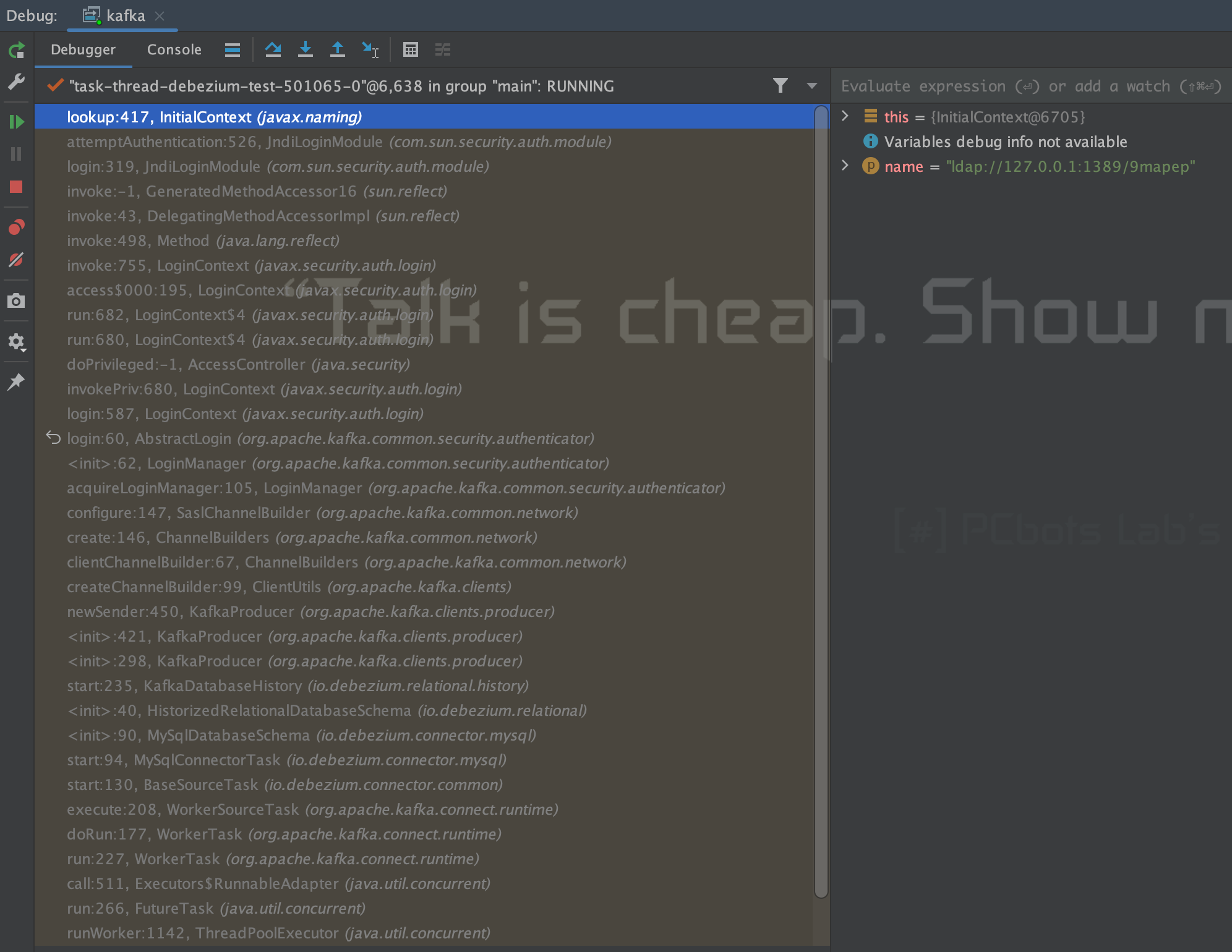Open the gear debugger settings icon
Viewport: 1232px width, 952px height.
[x=17, y=342]
